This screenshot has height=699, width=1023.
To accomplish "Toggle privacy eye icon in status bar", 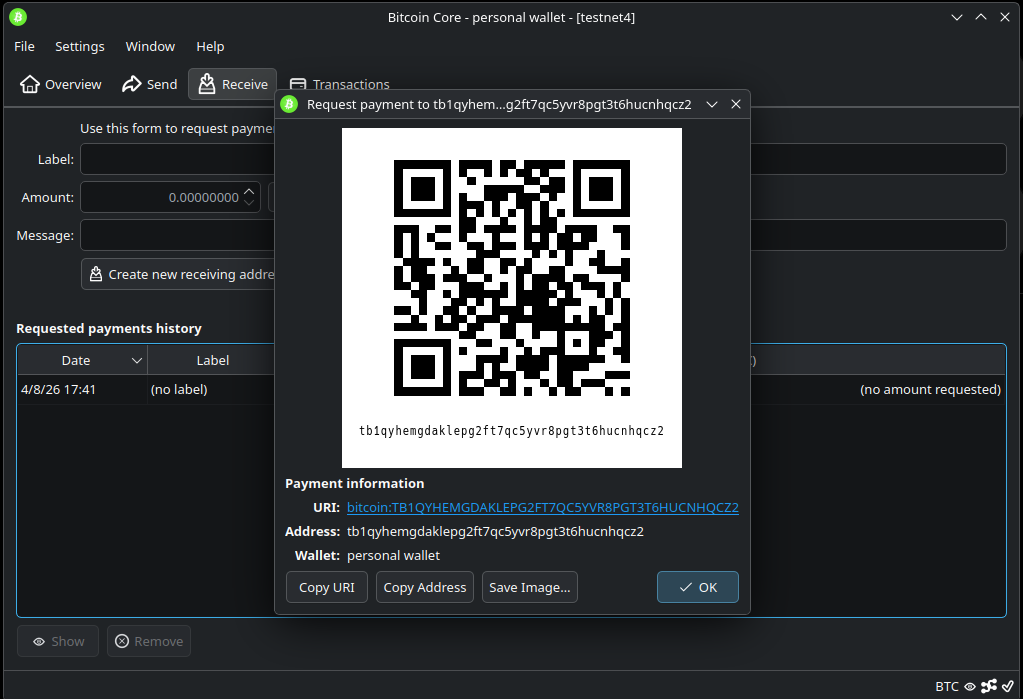I will click(x=970, y=687).
